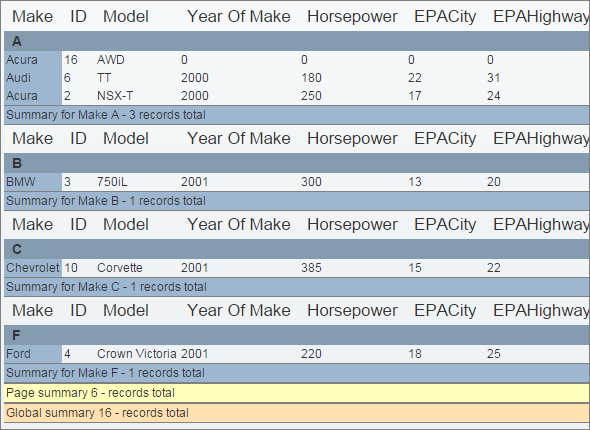Click the group A header row

point(297,41)
